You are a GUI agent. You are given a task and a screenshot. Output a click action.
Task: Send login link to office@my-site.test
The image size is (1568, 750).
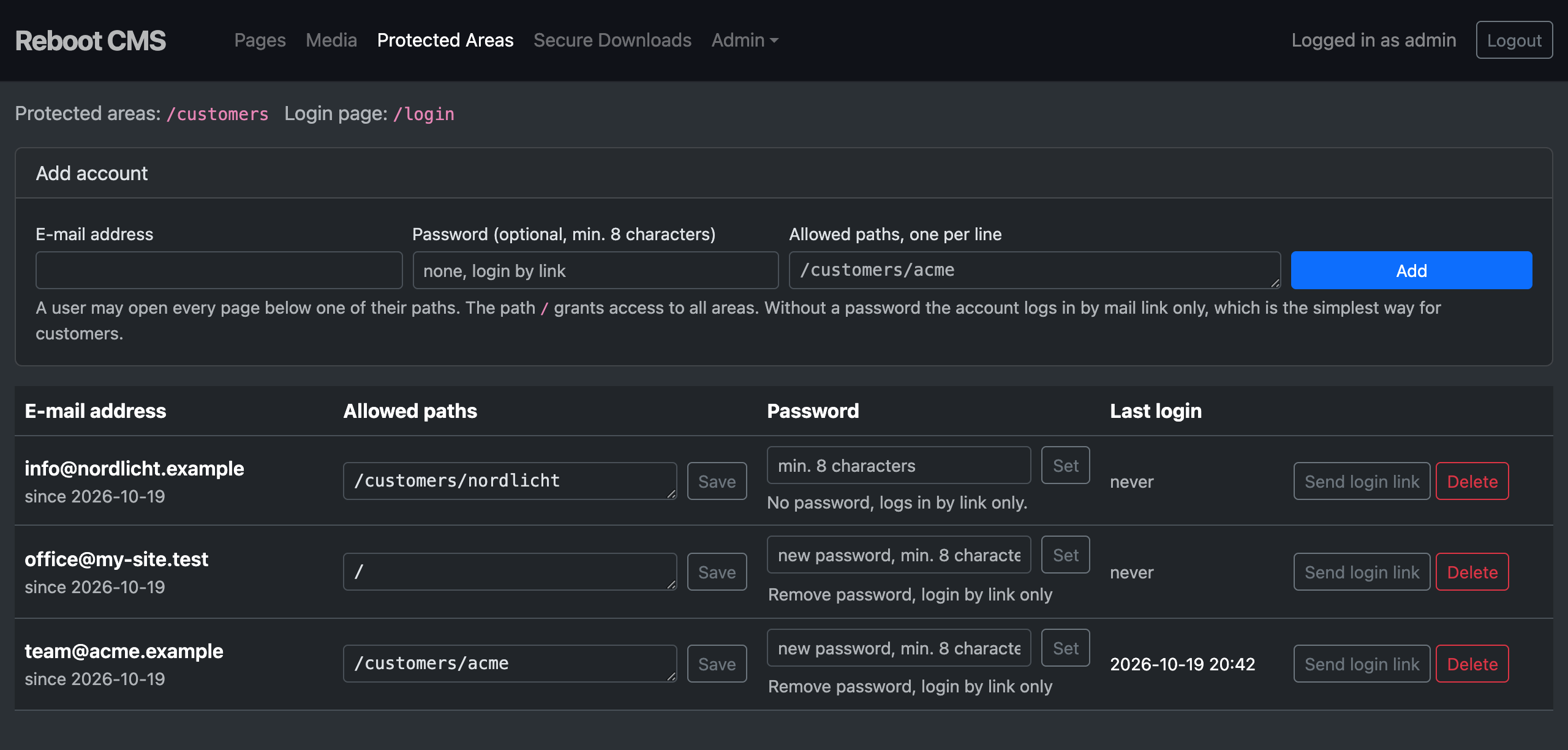1362,572
